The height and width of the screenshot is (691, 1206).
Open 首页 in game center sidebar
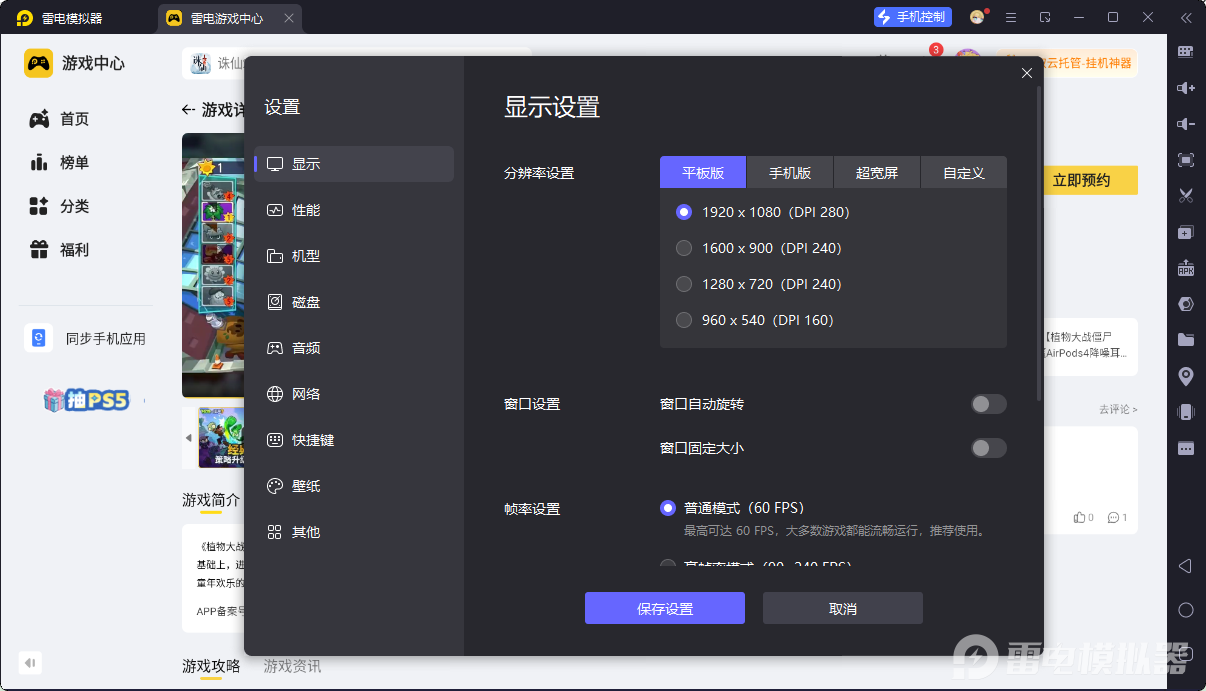coord(60,119)
